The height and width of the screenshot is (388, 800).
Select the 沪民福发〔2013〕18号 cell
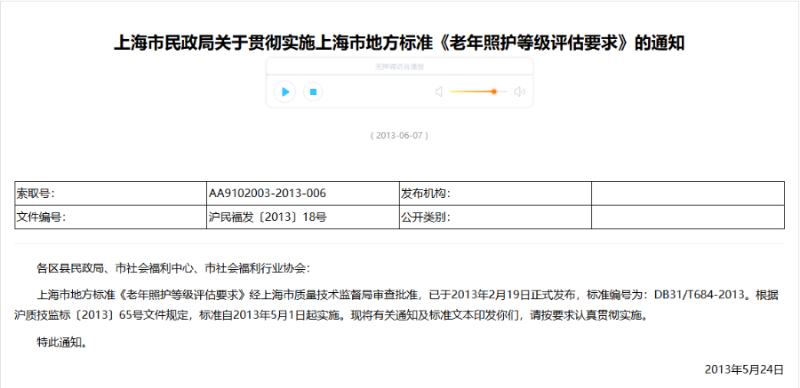pos(303,217)
